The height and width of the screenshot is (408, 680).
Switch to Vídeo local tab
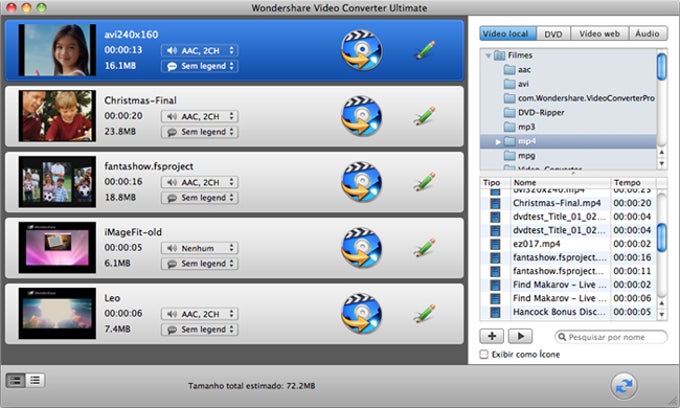(508, 33)
